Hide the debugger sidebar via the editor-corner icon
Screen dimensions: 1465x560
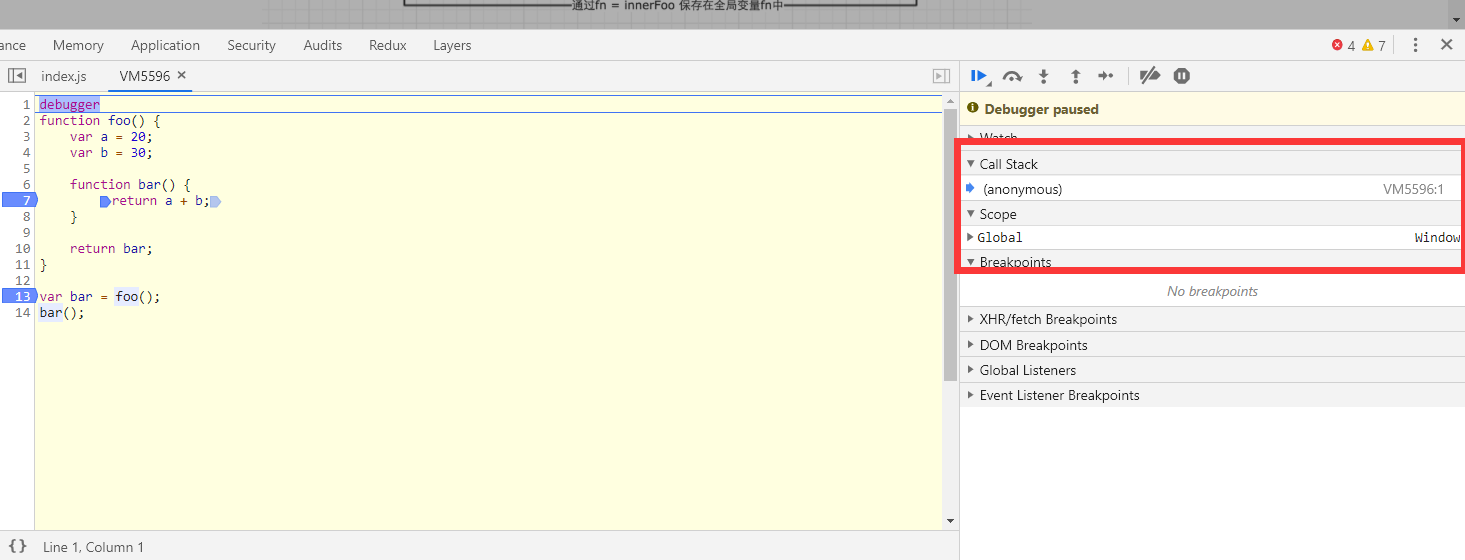[941, 76]
